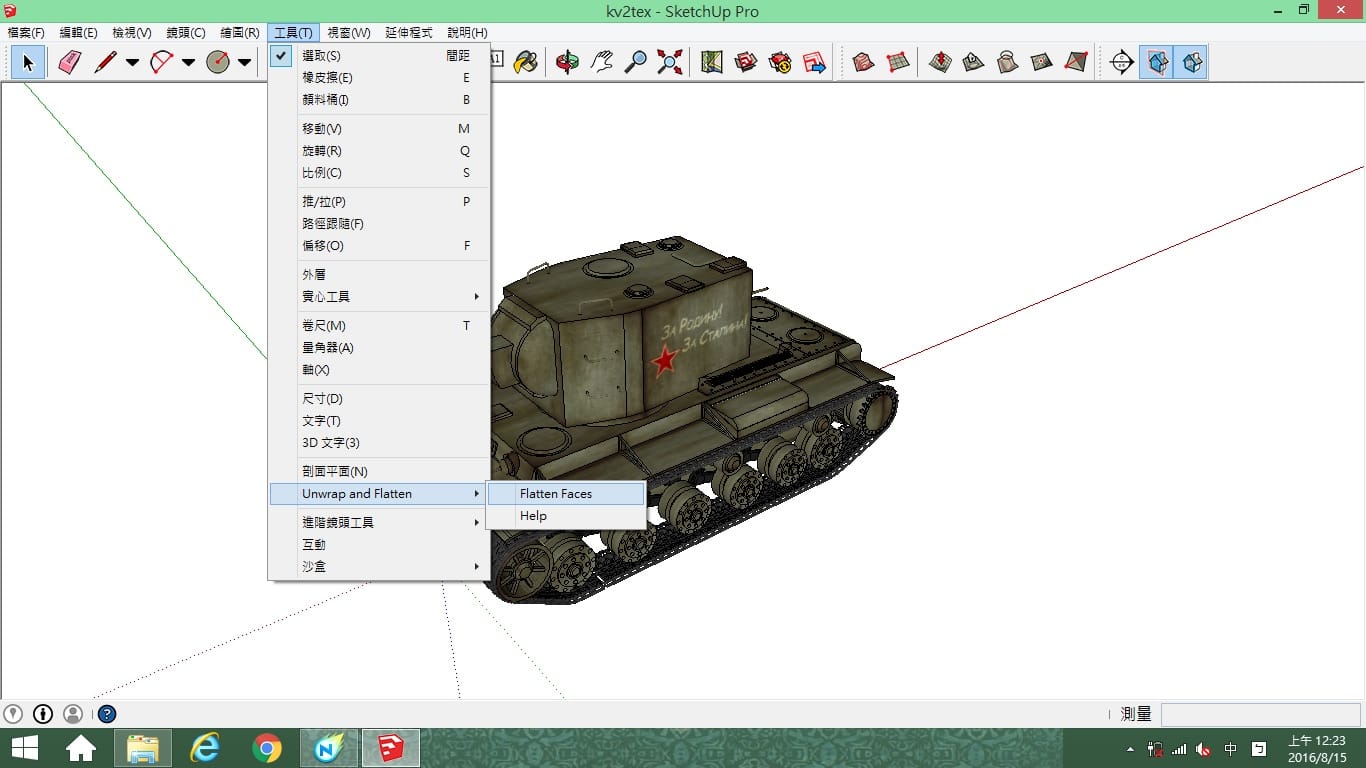Choose 橡皮擦(E) from tools menu
1366x768 pixels.
379,78
